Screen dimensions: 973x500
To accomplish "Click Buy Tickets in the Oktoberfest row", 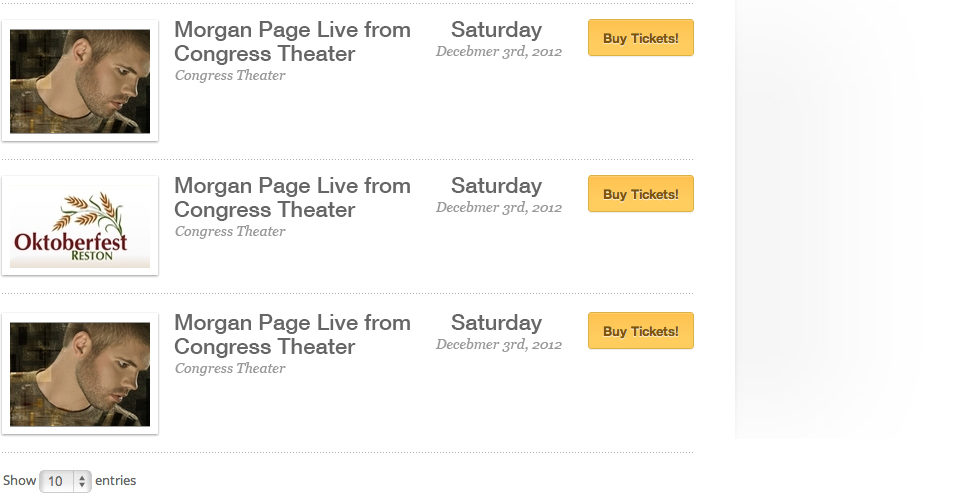I will (640, 194).
